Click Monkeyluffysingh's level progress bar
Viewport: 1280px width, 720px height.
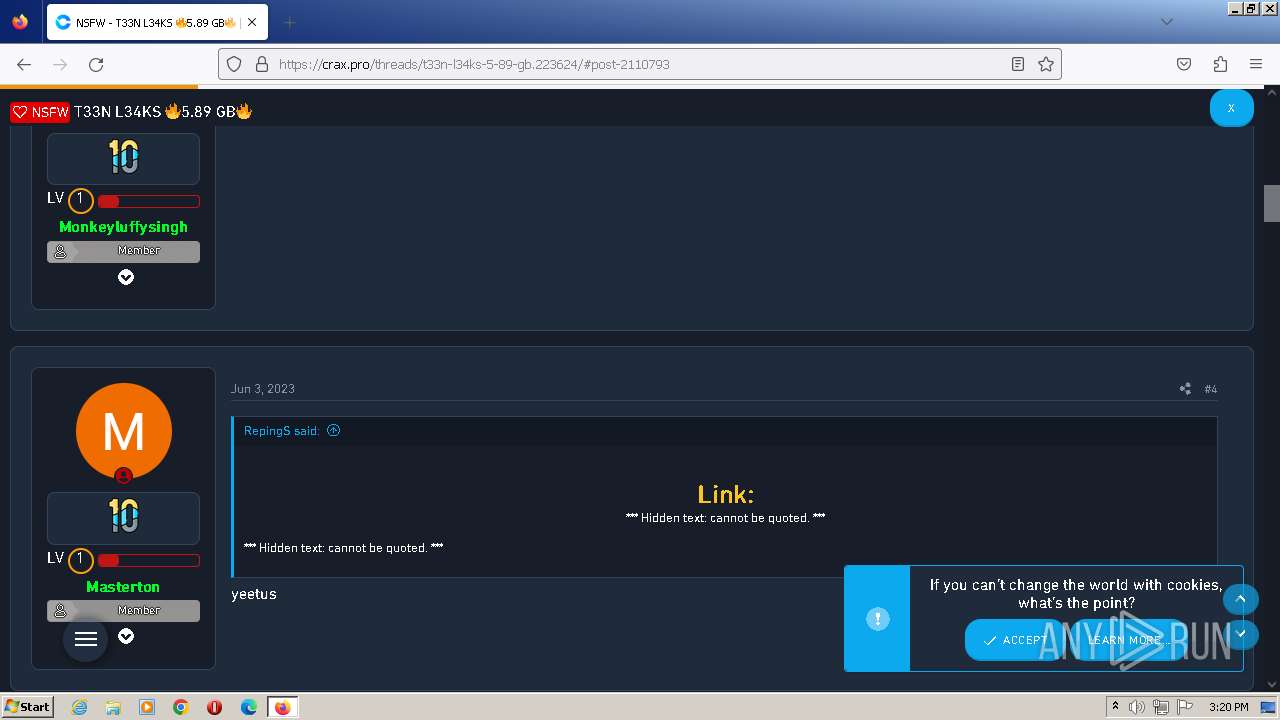click(x=148, y=201)
